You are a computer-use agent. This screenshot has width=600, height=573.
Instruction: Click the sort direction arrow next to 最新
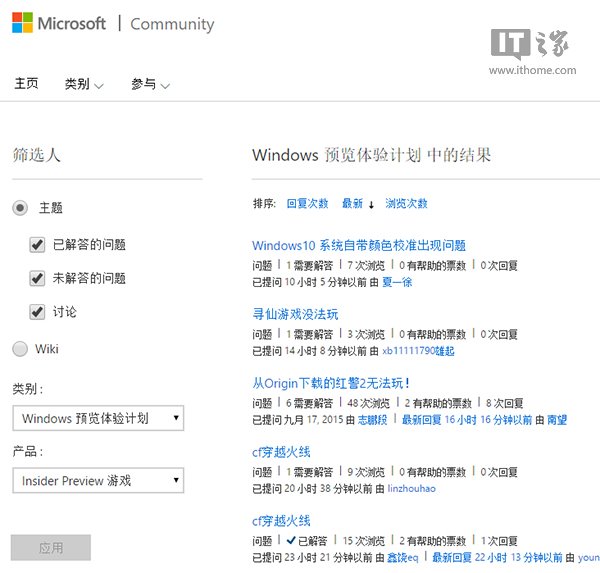click(x=371, y=204)
